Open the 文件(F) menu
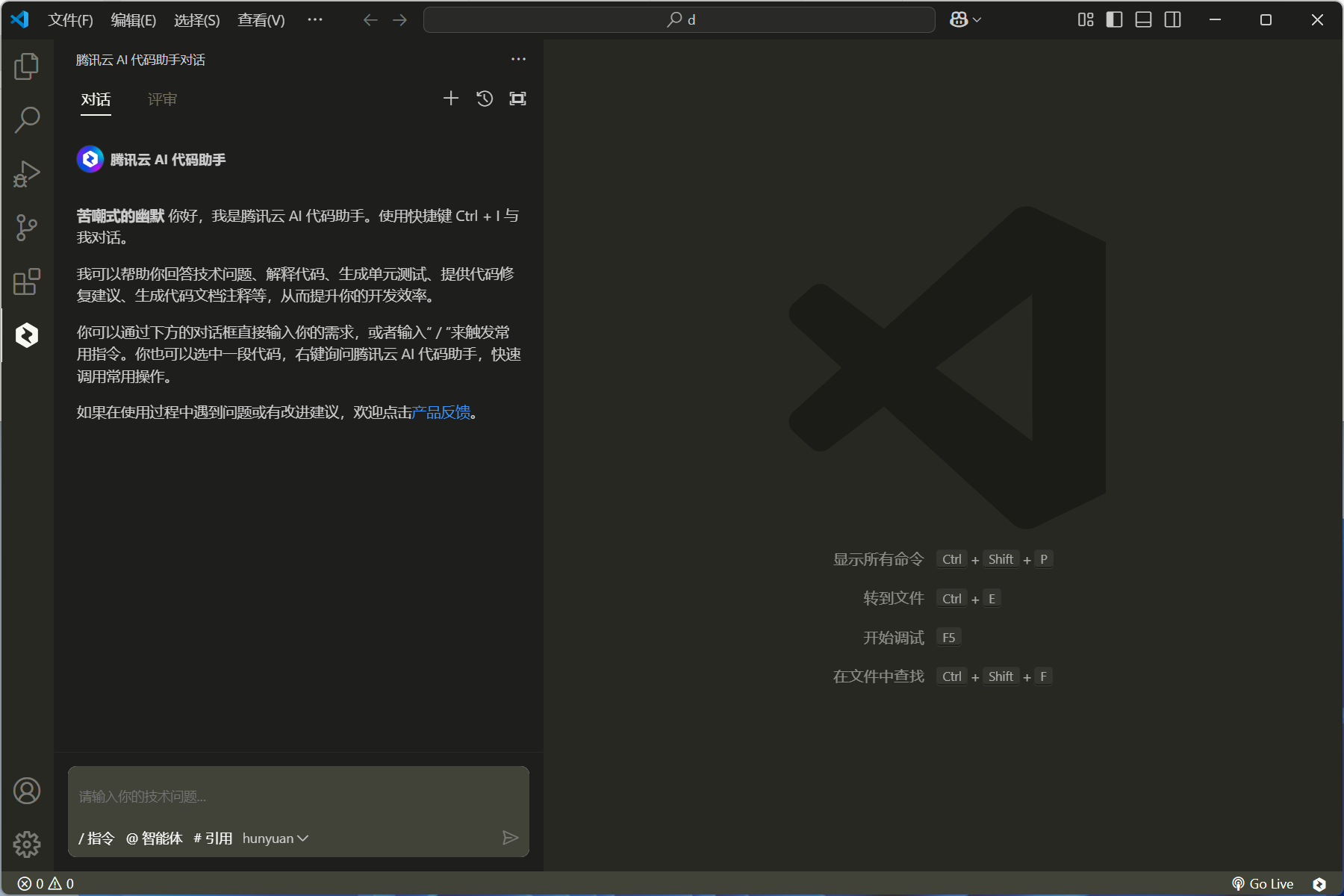This screenshot has height=896, width=1344. [x=70, y=20]
